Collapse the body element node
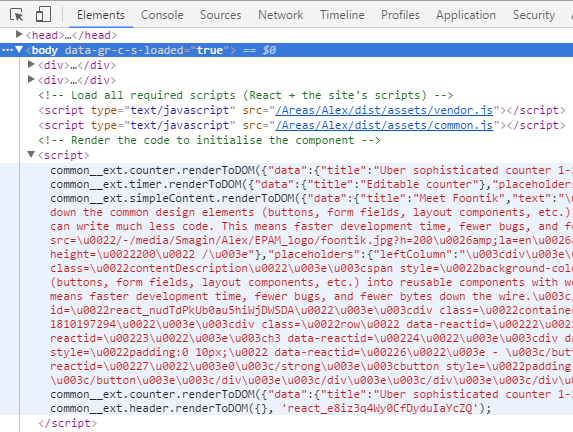 click(x=19, y=49)
